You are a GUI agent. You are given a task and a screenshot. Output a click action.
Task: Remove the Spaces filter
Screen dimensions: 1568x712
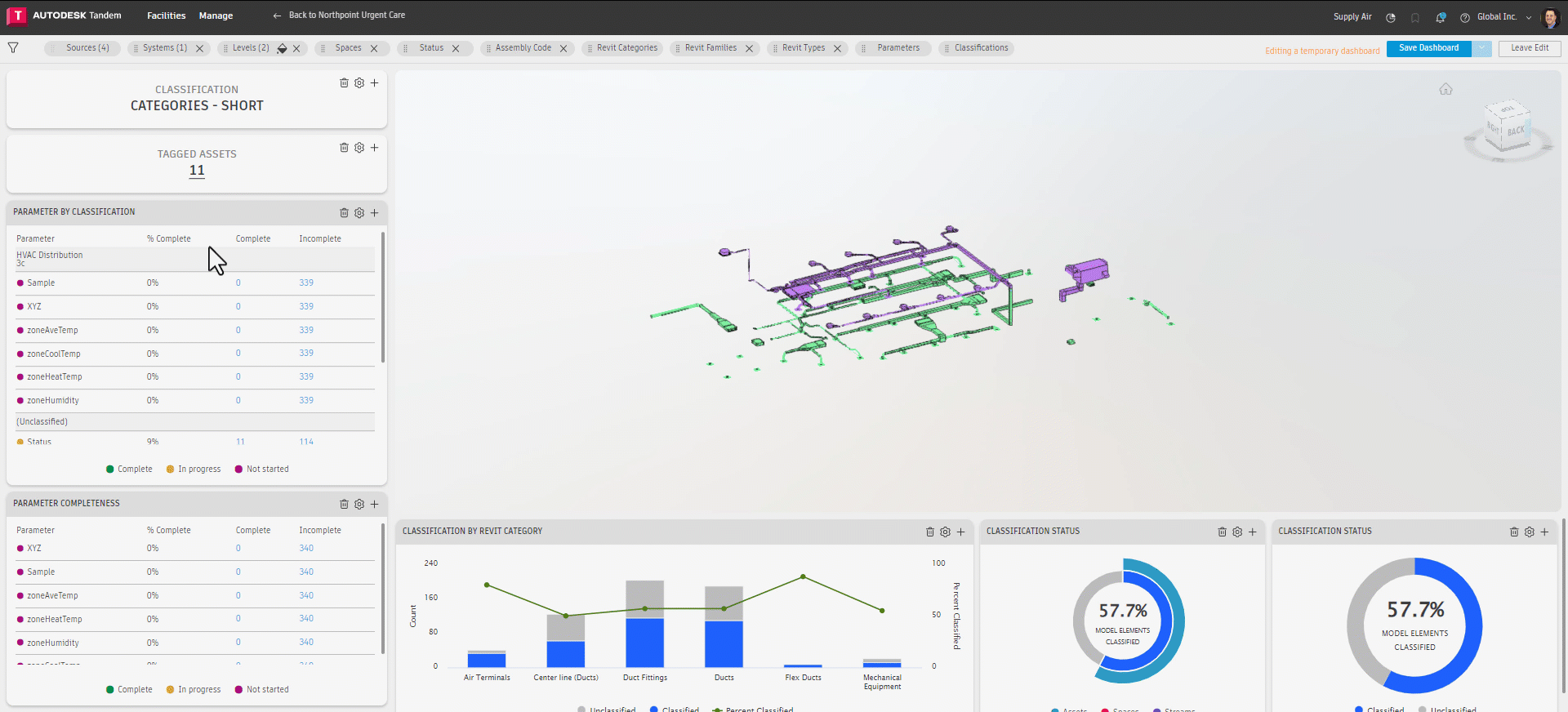374,48
